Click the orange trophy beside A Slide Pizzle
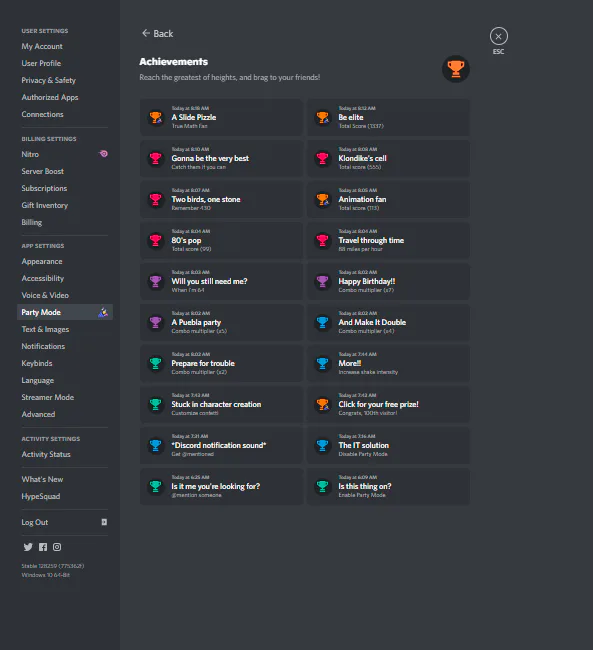Screen dimensions: 593x650 [156, 117]
